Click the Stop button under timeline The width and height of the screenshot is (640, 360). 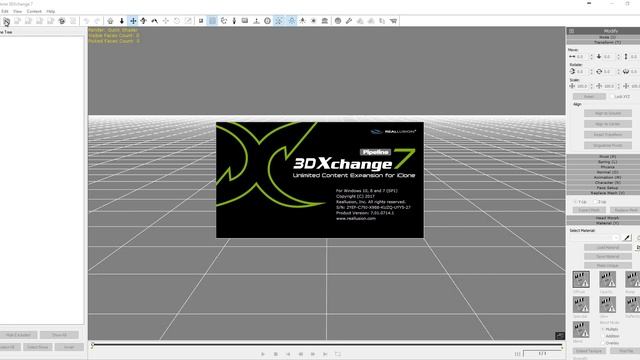(x=276, y=354)
